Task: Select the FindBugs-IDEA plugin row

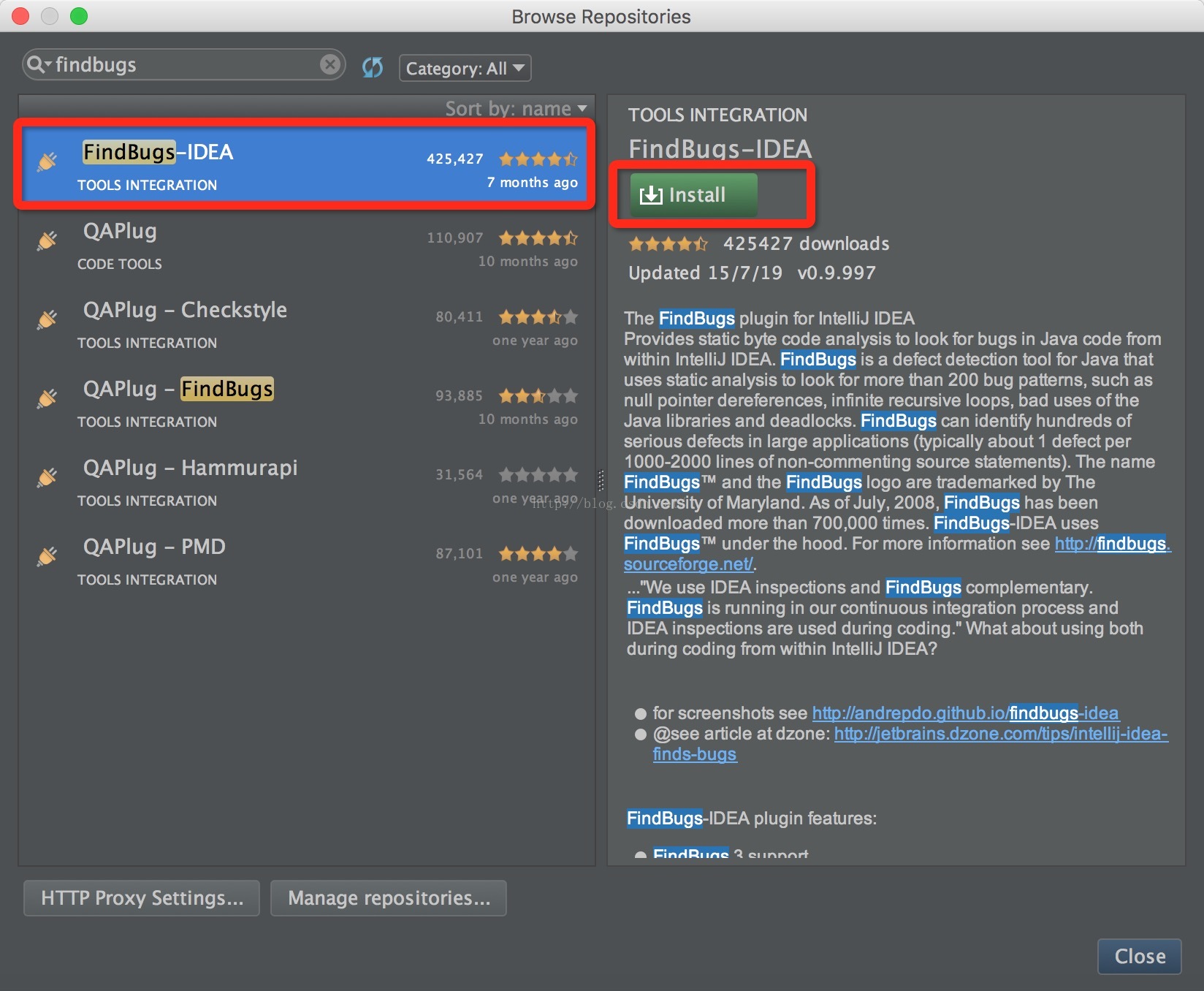Action: pyautogui.click(x=305, y=164)
